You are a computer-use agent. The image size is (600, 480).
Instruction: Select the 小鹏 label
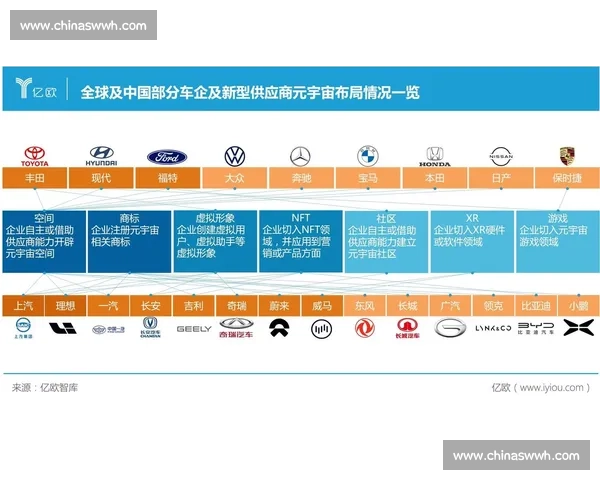click(579, 305)
